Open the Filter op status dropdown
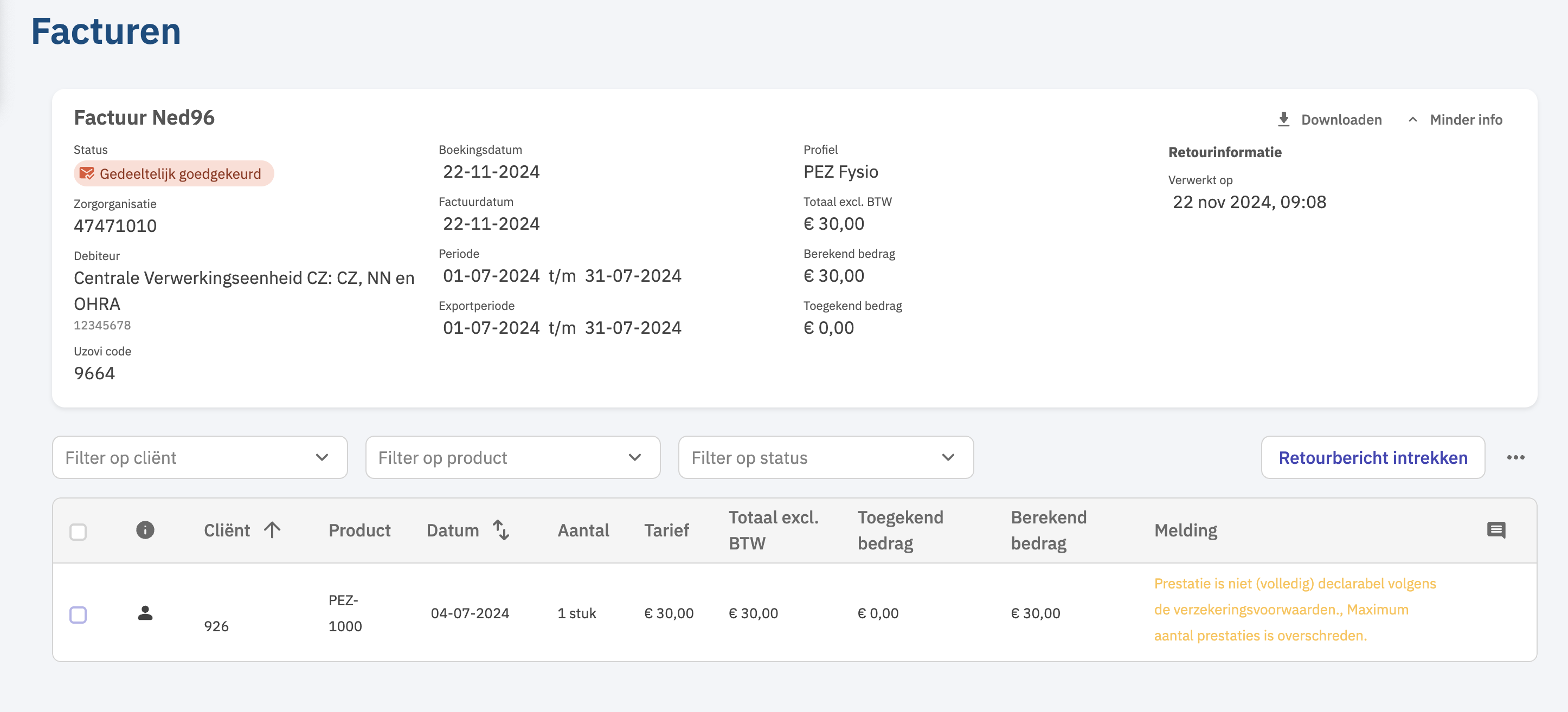 [826, 458]
